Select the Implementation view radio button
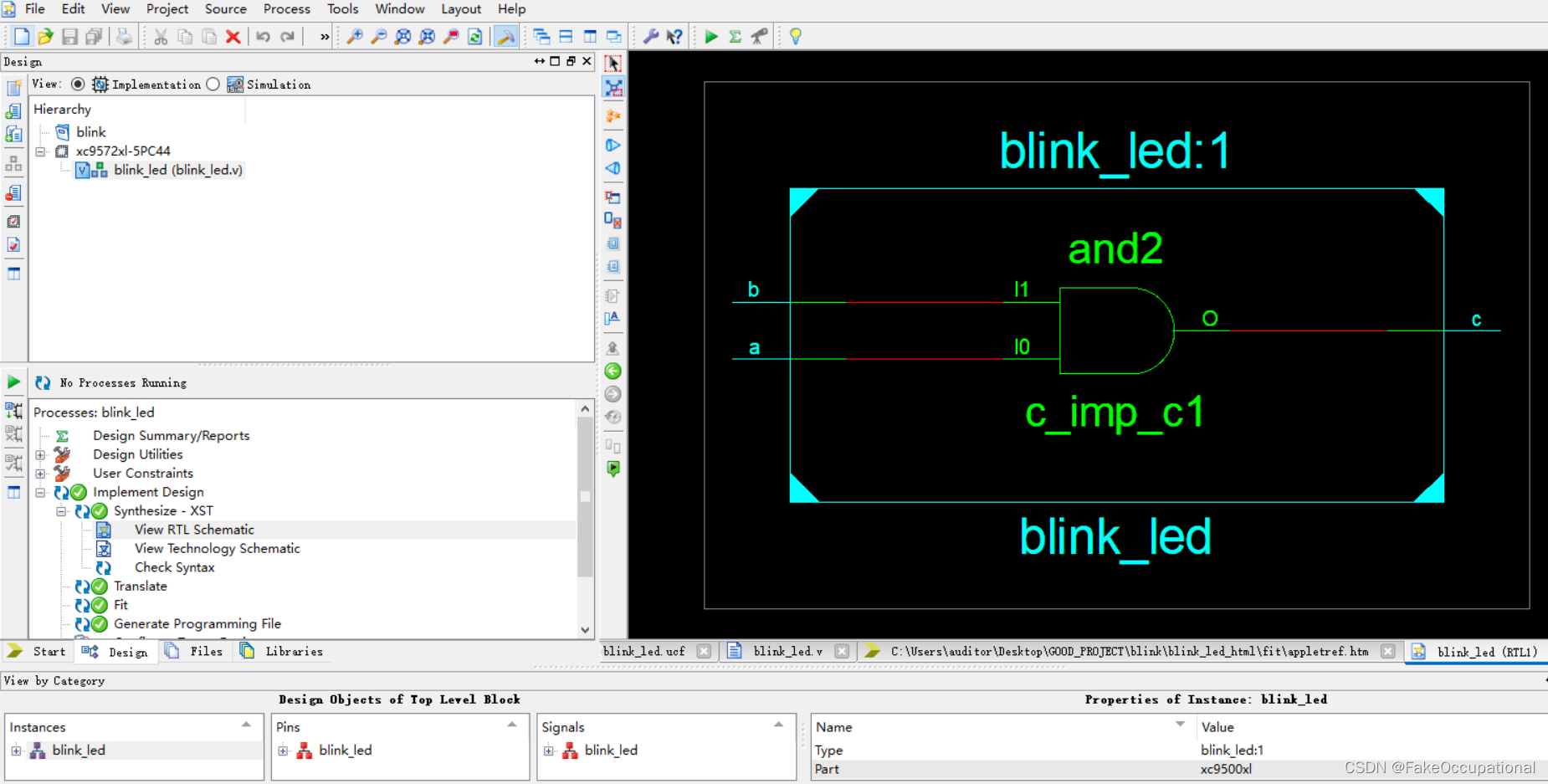Image resolution: width=1548 pixels, height=784 pixels. [78, 84]
